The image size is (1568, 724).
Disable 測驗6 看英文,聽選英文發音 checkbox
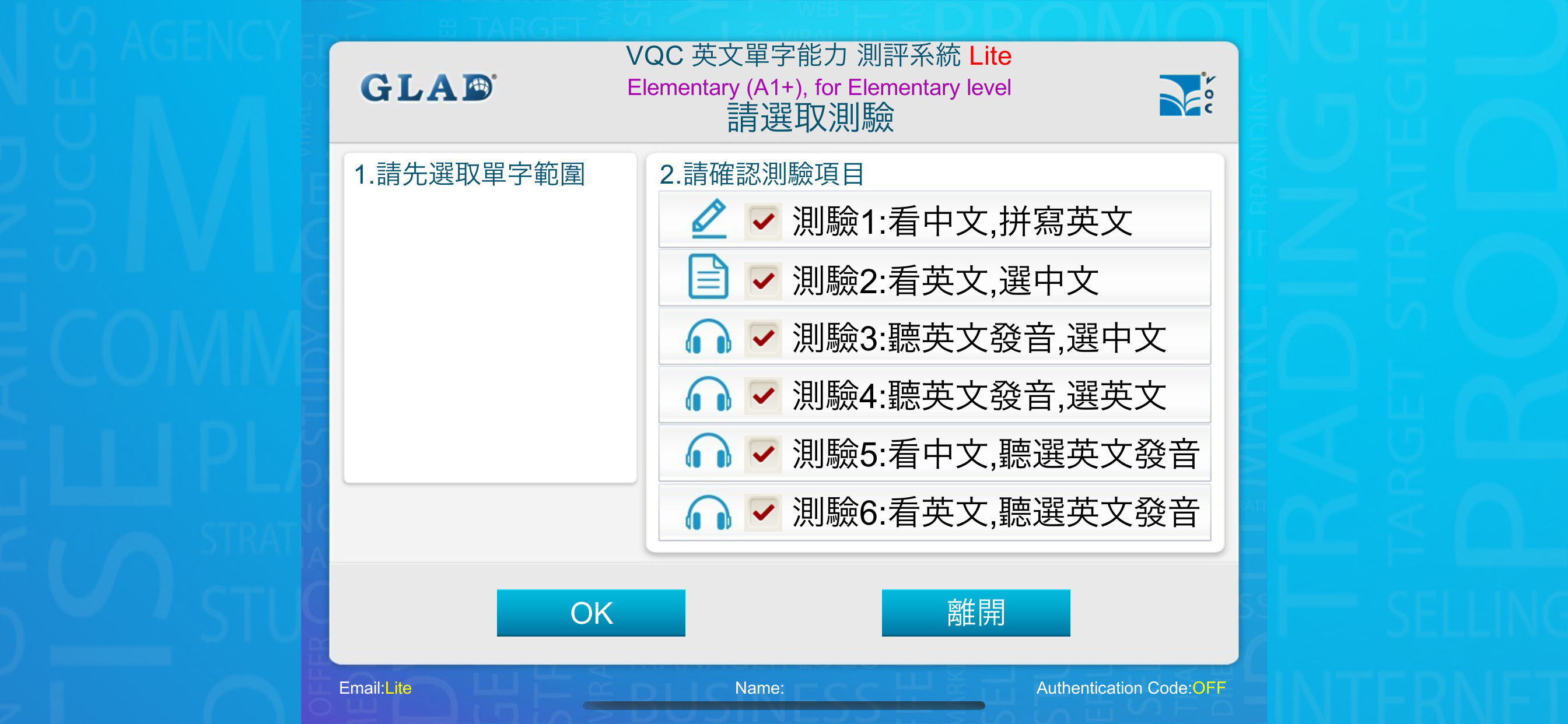click(x=762, y=512)
